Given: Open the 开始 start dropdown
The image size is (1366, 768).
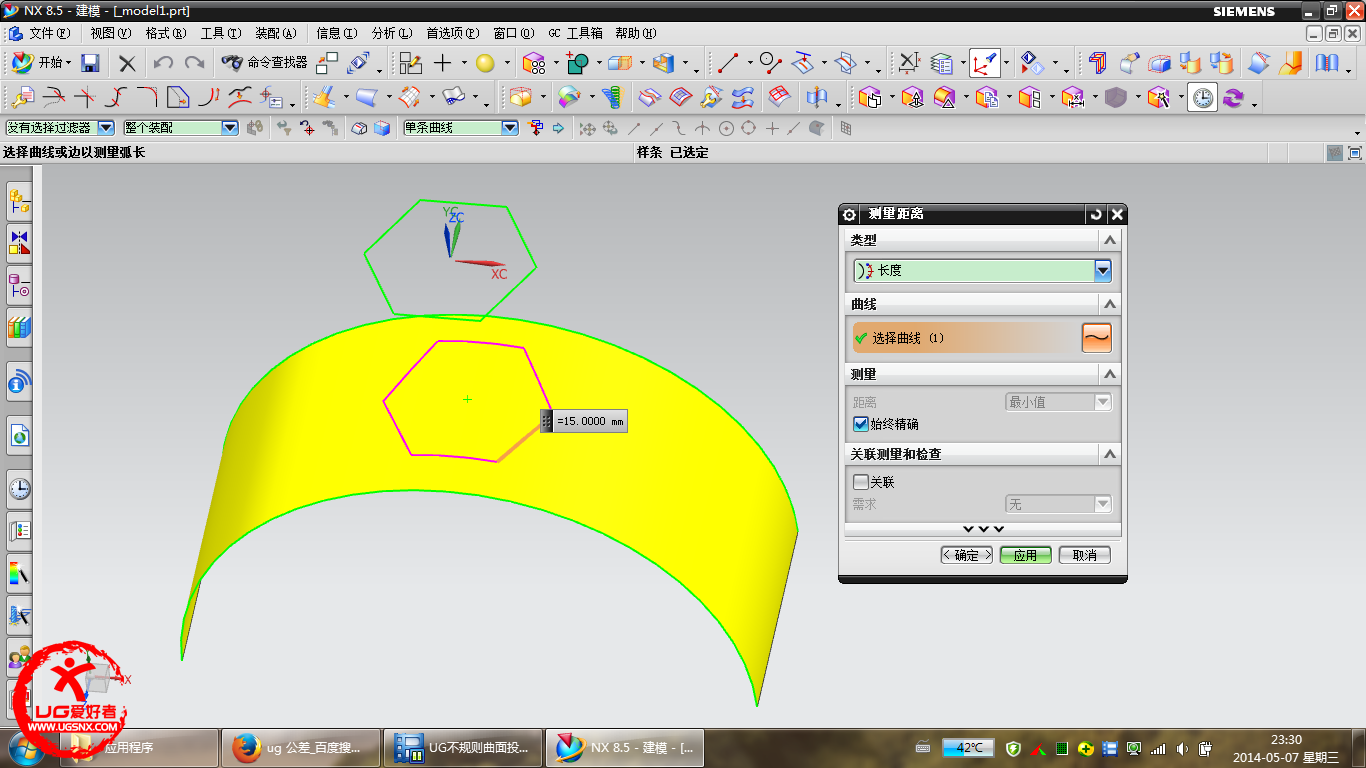Looking at the screenshot, I should (x=40, y=63).
